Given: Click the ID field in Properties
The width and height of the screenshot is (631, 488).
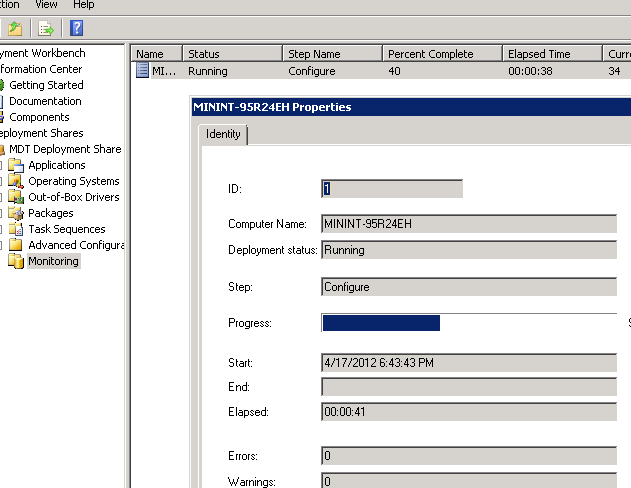Looking at the screenshot, I should 392,189.
